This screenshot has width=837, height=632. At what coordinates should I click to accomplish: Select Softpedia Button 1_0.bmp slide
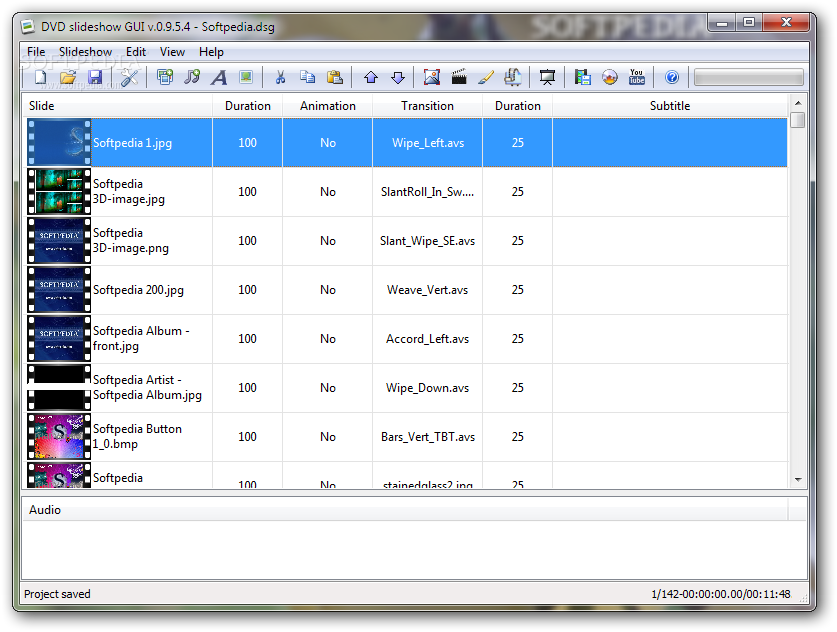click(407, 437)
